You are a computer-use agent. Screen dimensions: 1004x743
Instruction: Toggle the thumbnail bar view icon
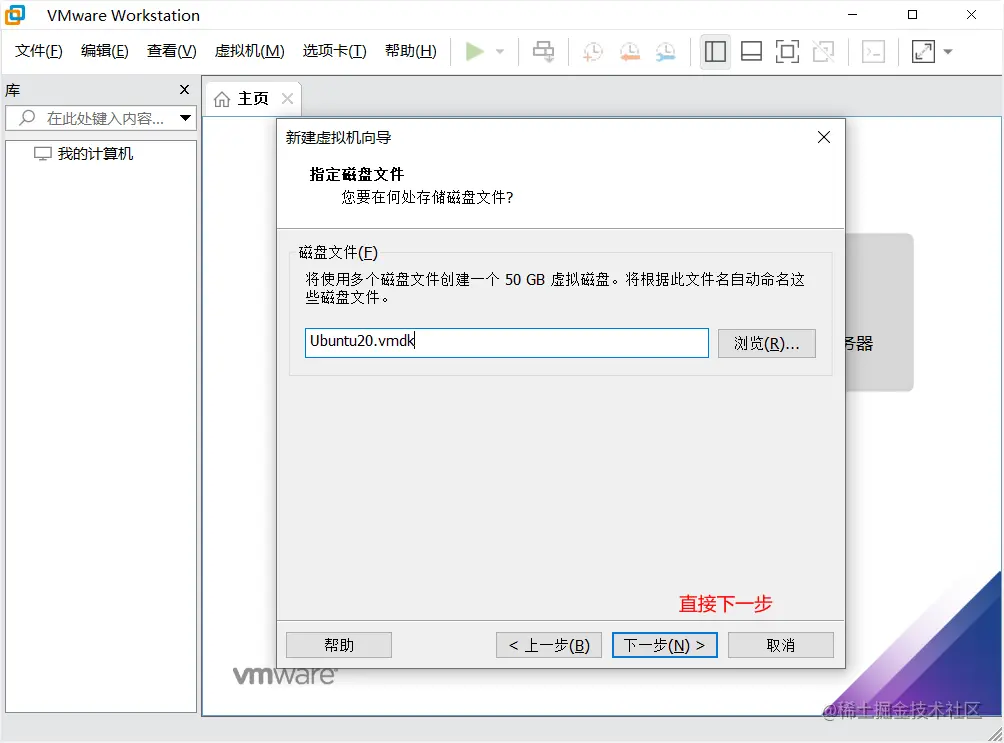click(751, 51)
